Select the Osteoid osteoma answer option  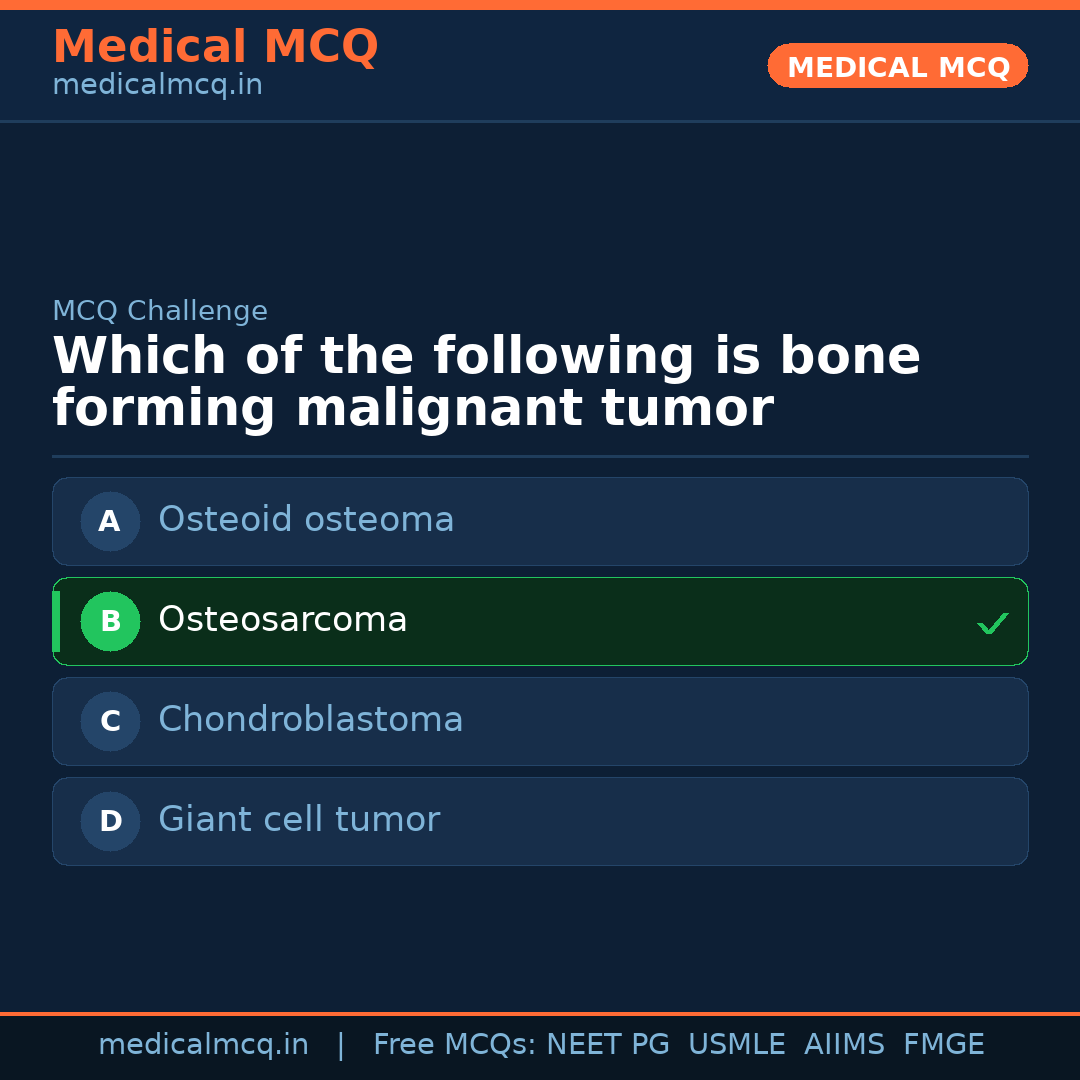(x=540, y=521)
